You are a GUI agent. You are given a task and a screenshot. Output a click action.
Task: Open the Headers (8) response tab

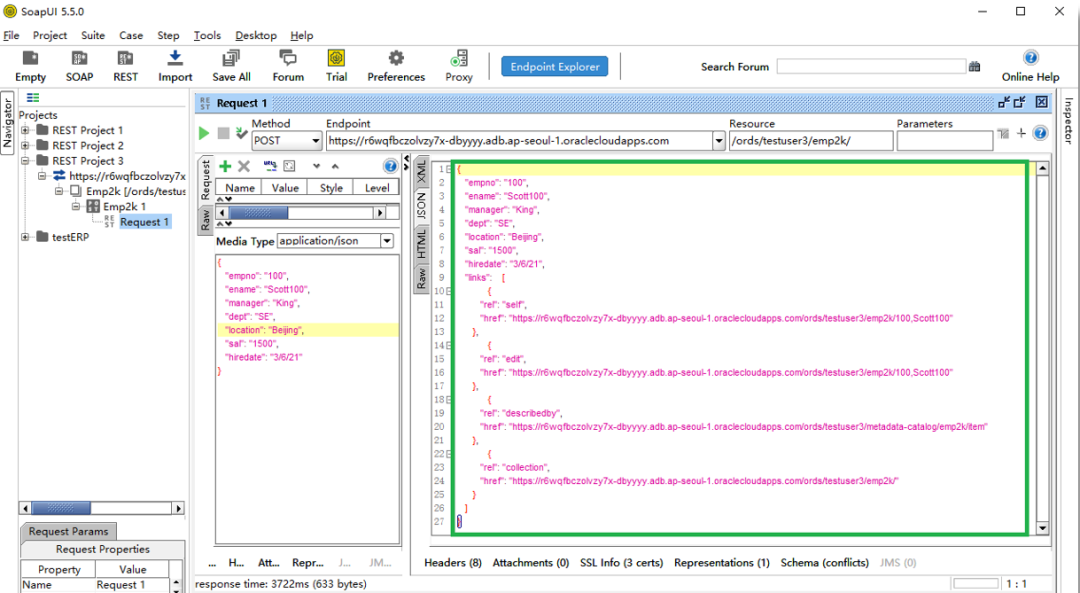(x=453, y=563)
